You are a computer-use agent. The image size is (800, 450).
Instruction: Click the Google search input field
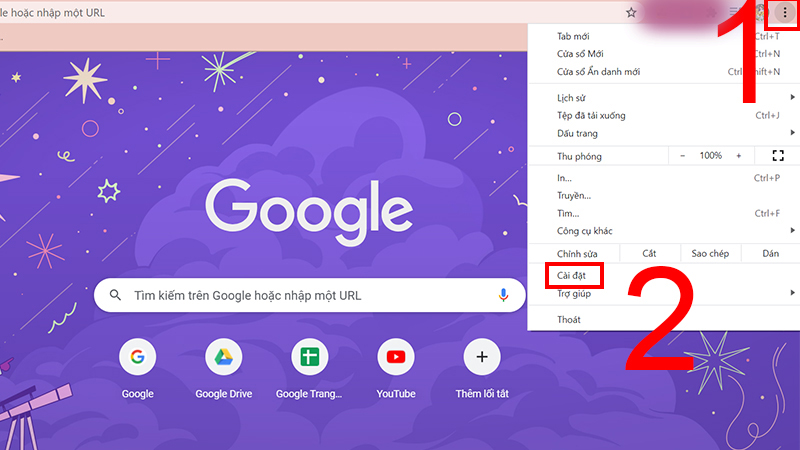pos(309,295)
